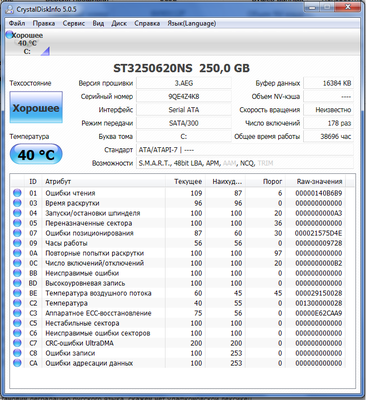Click status icon for Число включений/отключений
This screenshot has height=400, width=366.
point(17,263)
